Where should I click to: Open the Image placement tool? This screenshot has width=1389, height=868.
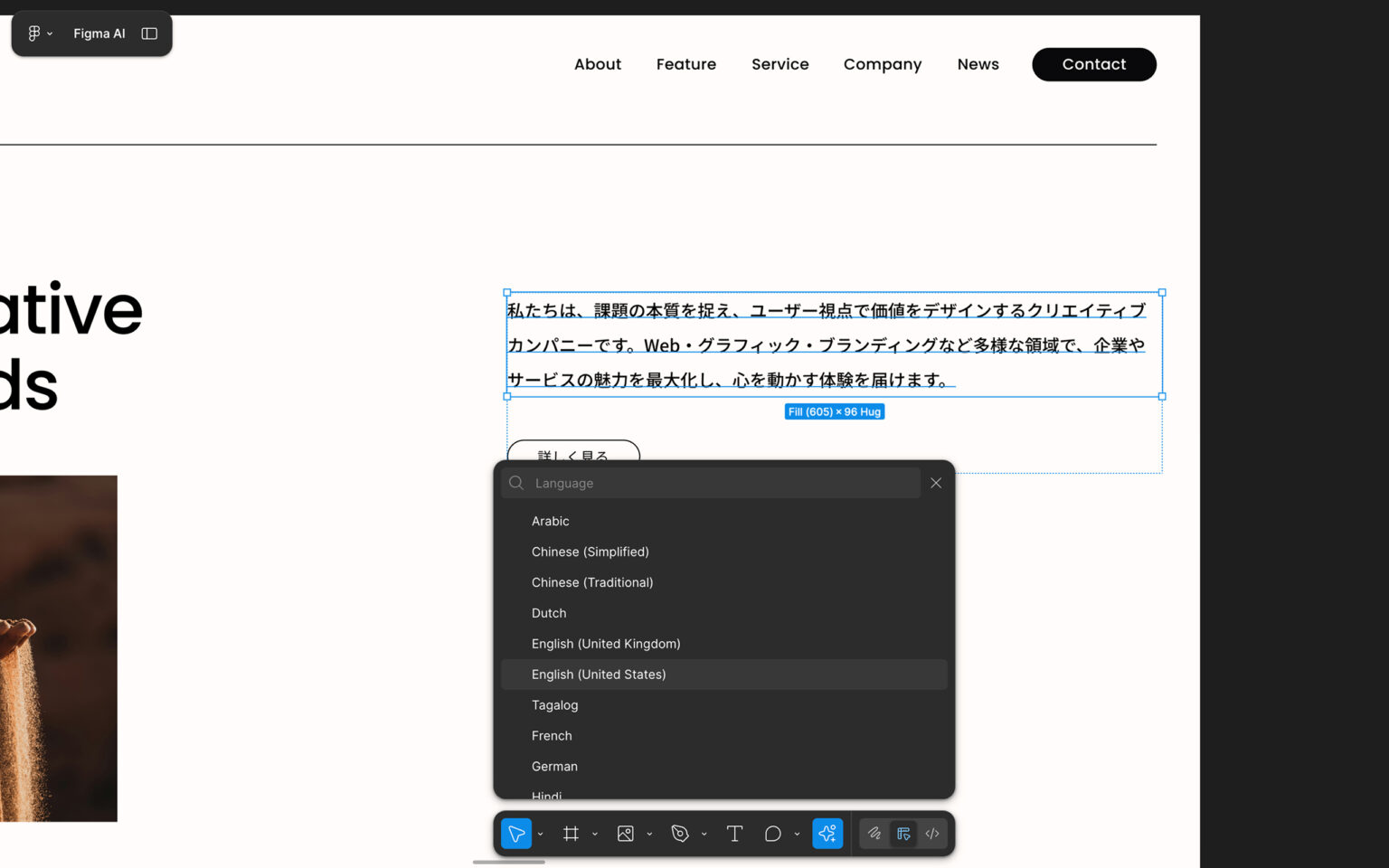click(x=626, y=834)
